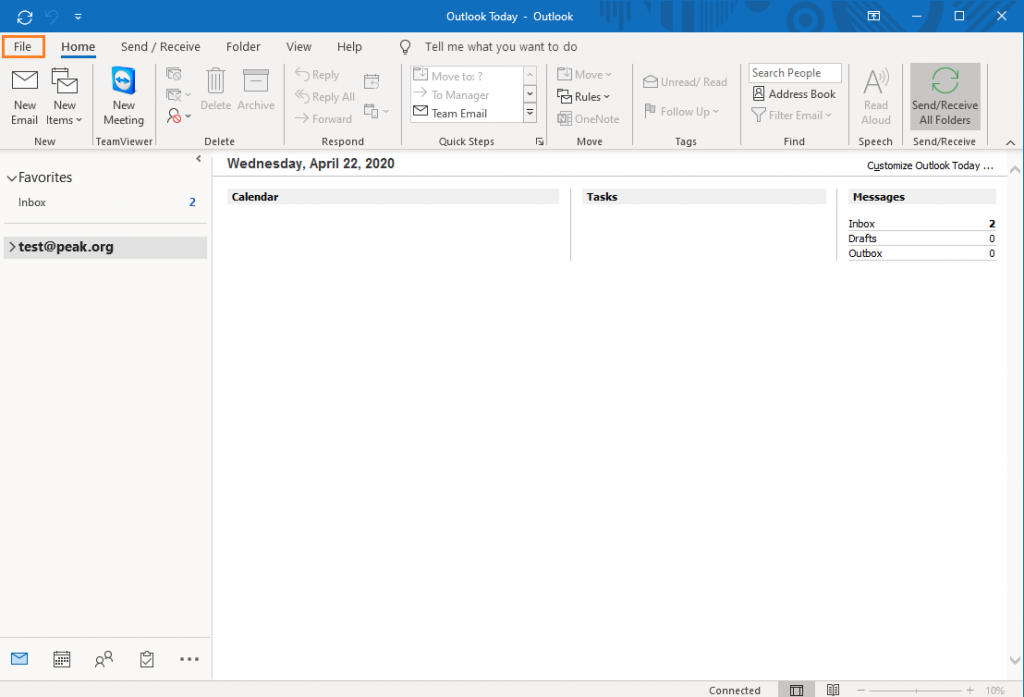The height and width of the screenshot is (697, 1024).
Task: Open the File menu tab
Action: pyautogui.click(x=23, y=47)
